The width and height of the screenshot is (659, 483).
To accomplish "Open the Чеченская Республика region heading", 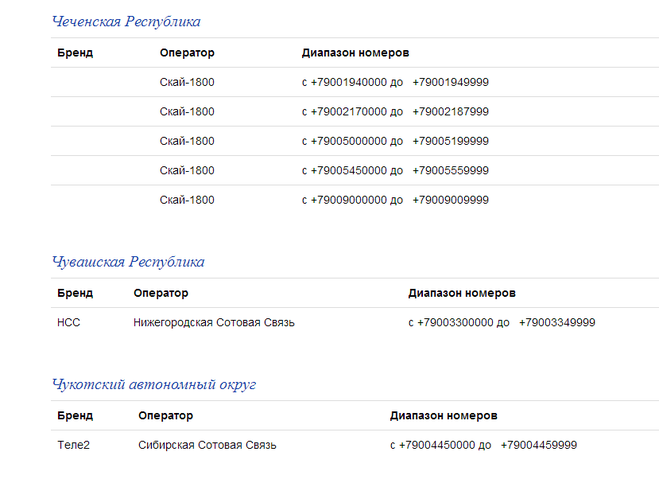I will click(126, 21).
